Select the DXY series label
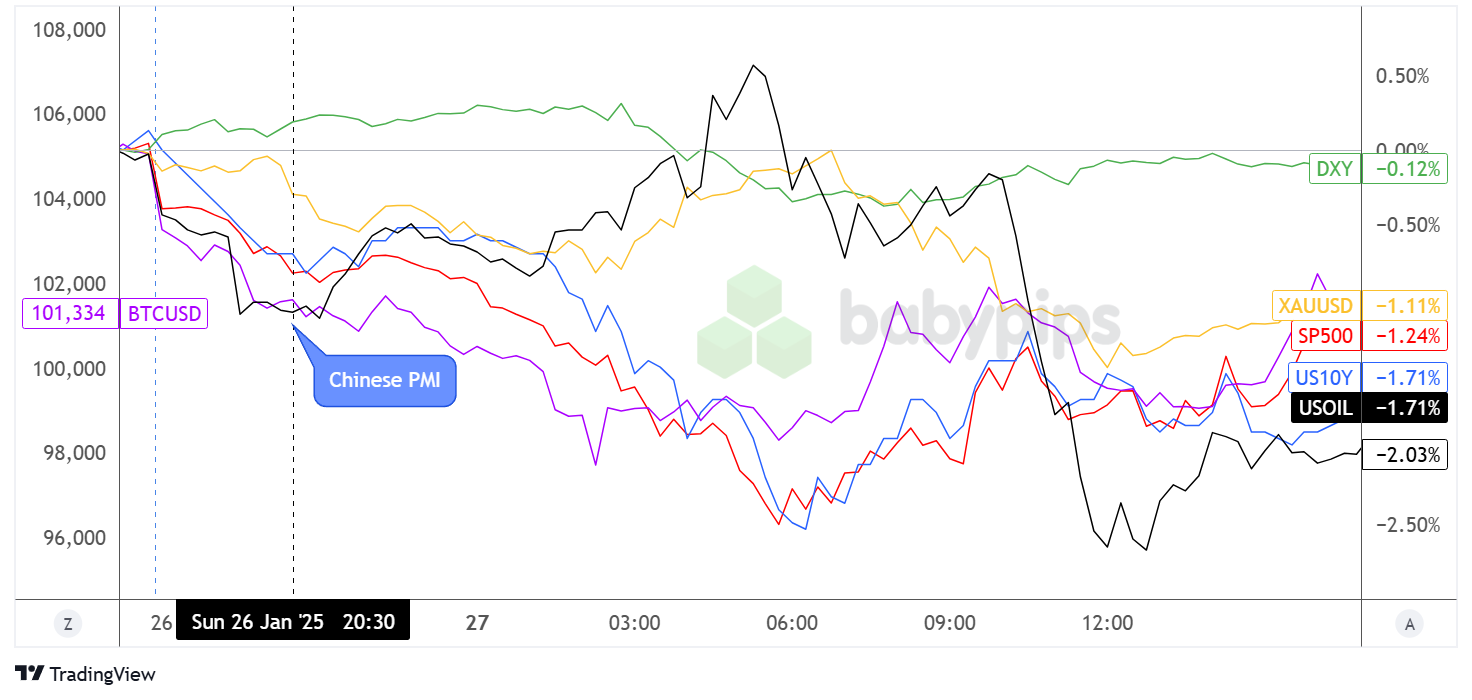1472x700 pixels. [1333, 169]
